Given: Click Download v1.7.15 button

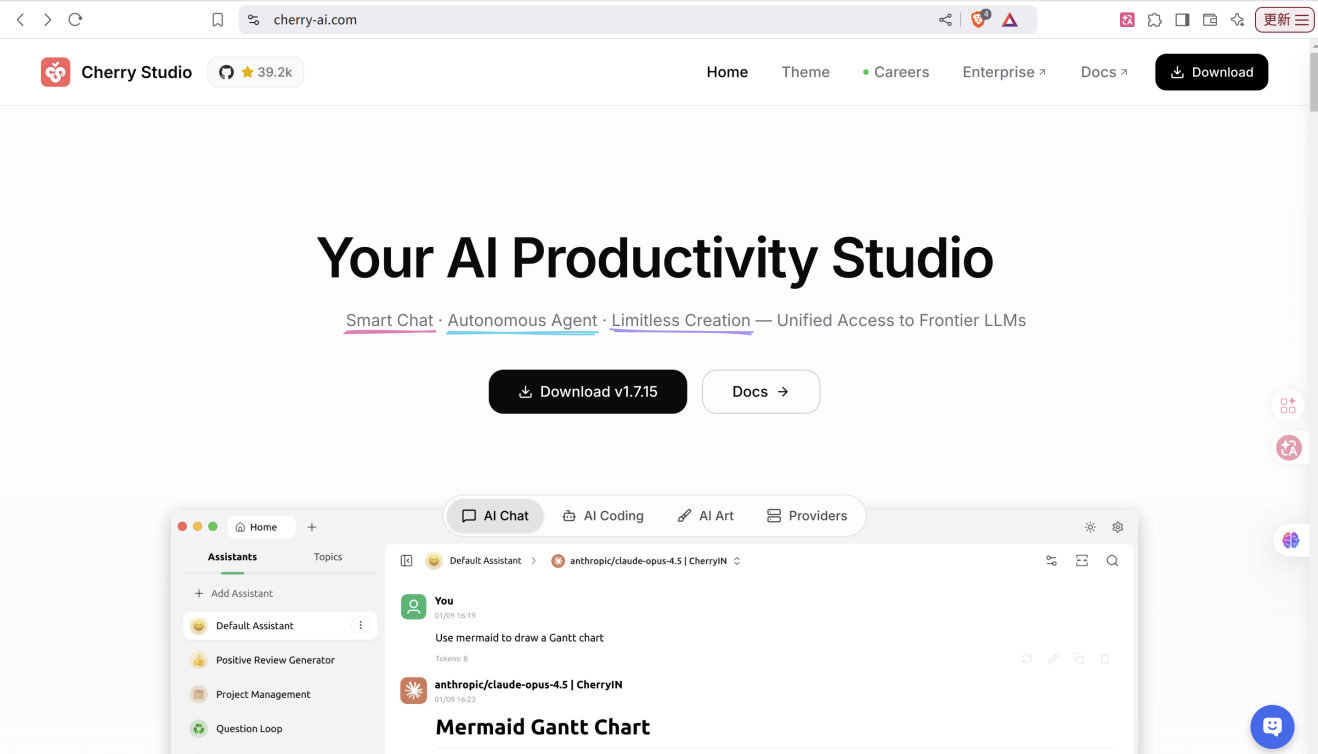Looking at the screenshot, I should tap(588, 392).
